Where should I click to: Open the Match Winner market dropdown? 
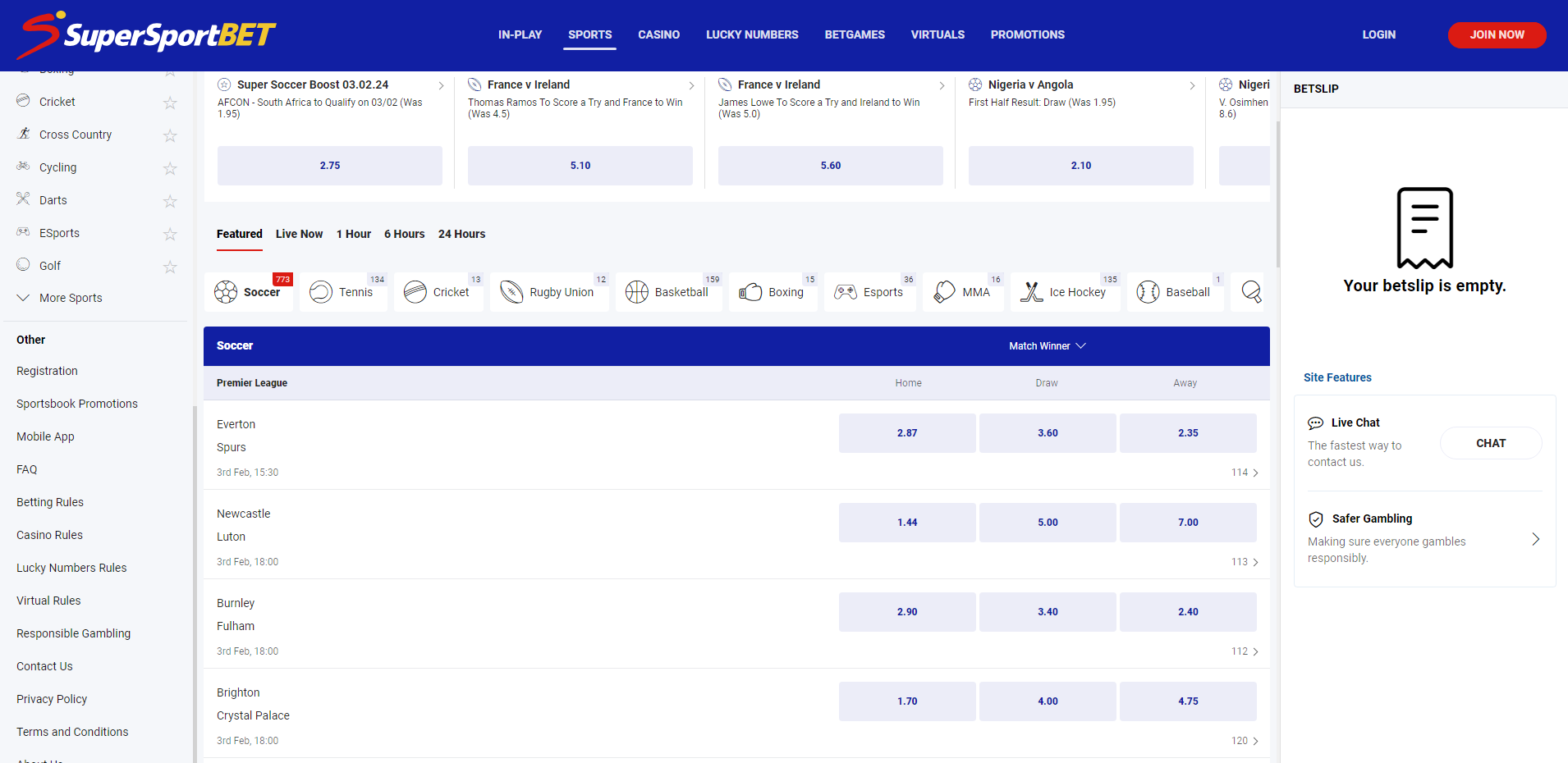click(1047, 346)
